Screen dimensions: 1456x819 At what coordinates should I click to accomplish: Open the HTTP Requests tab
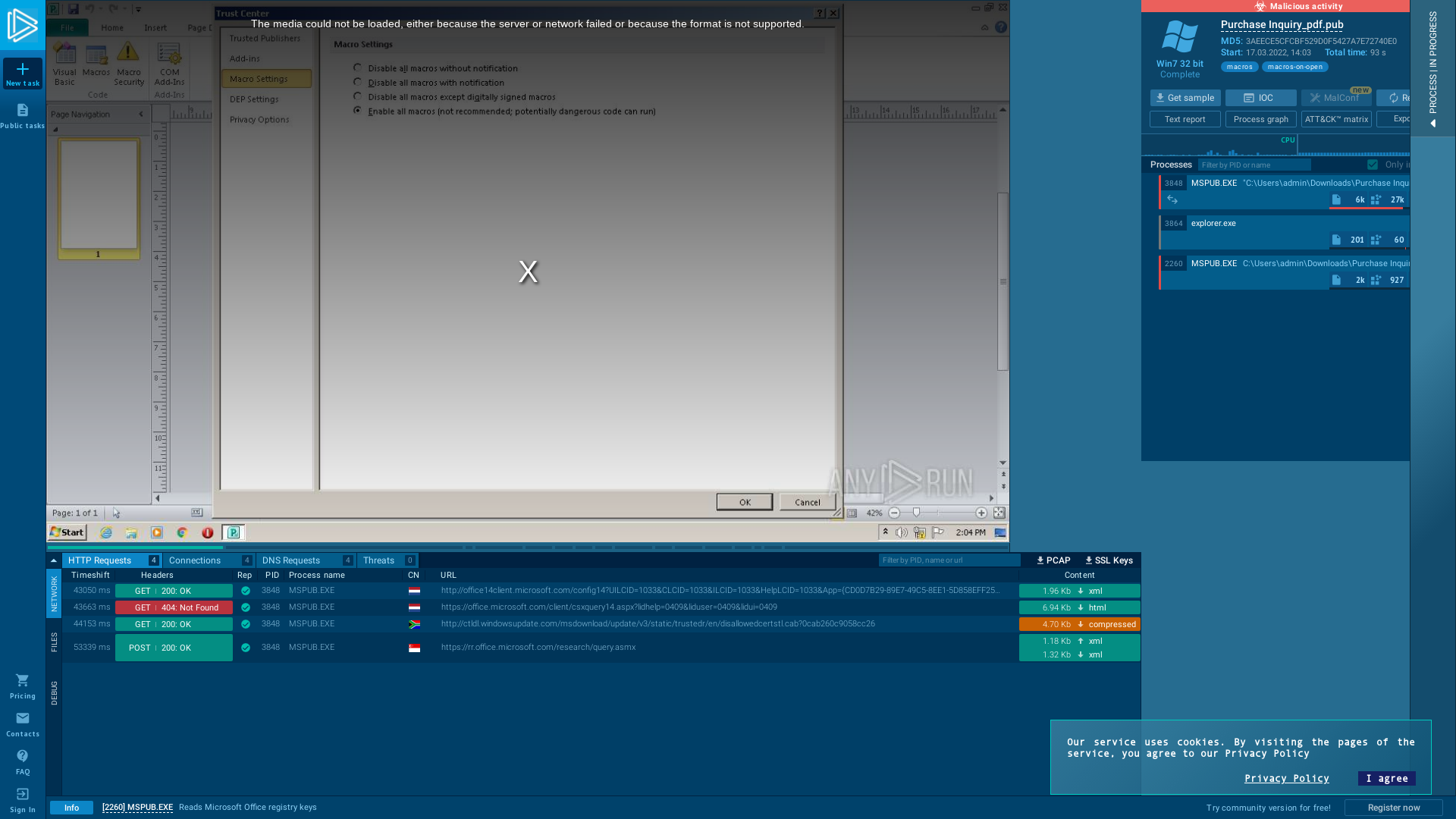[112, 560]
